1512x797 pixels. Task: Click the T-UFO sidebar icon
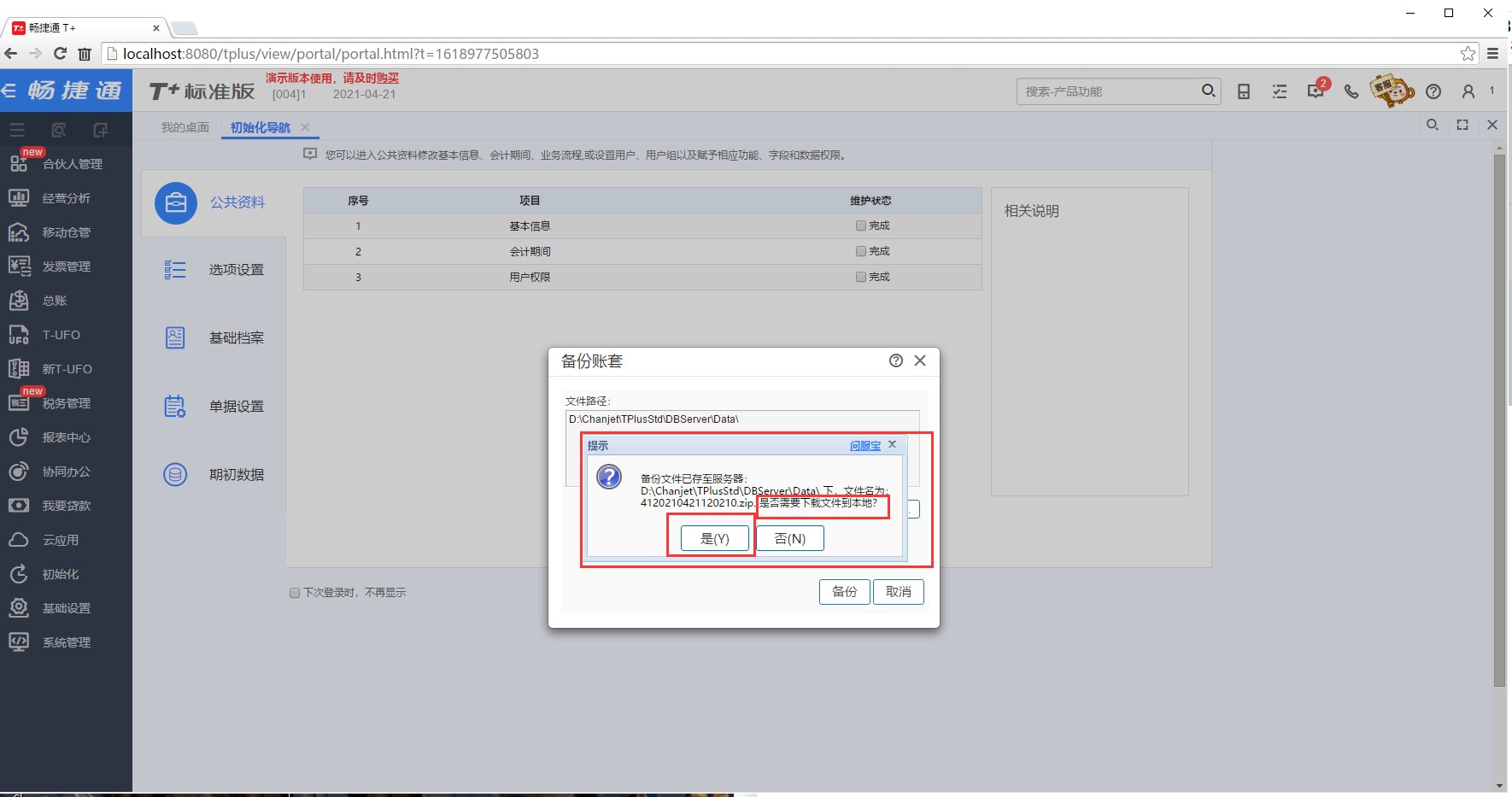(19, 335)
